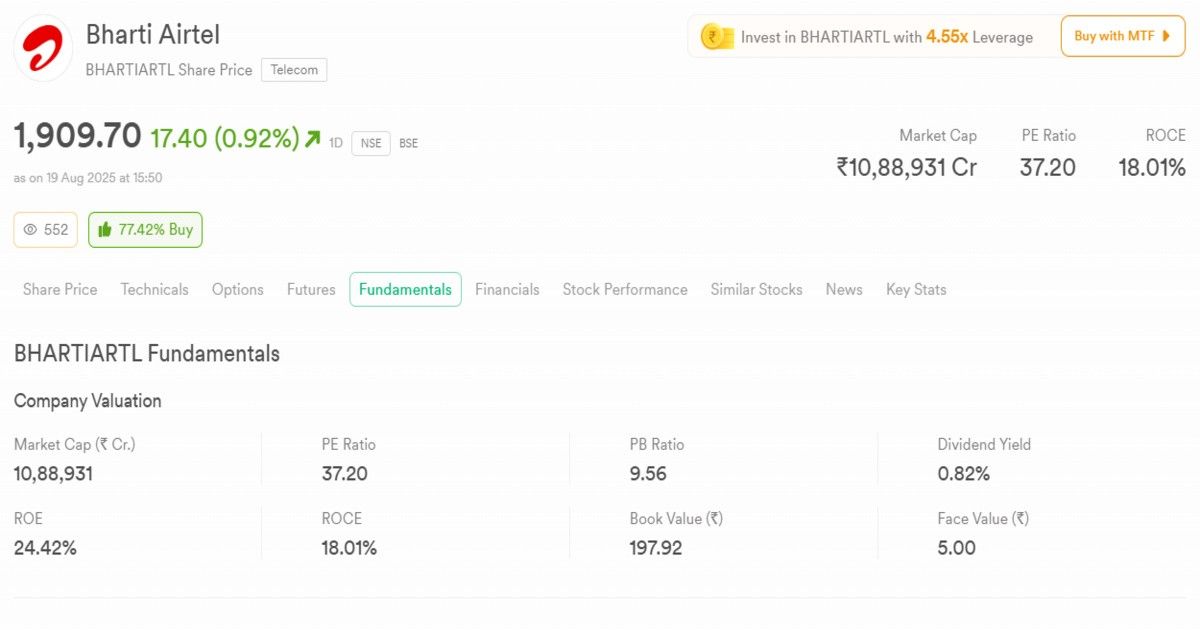Select the 1D timeframe

(335, 143)
